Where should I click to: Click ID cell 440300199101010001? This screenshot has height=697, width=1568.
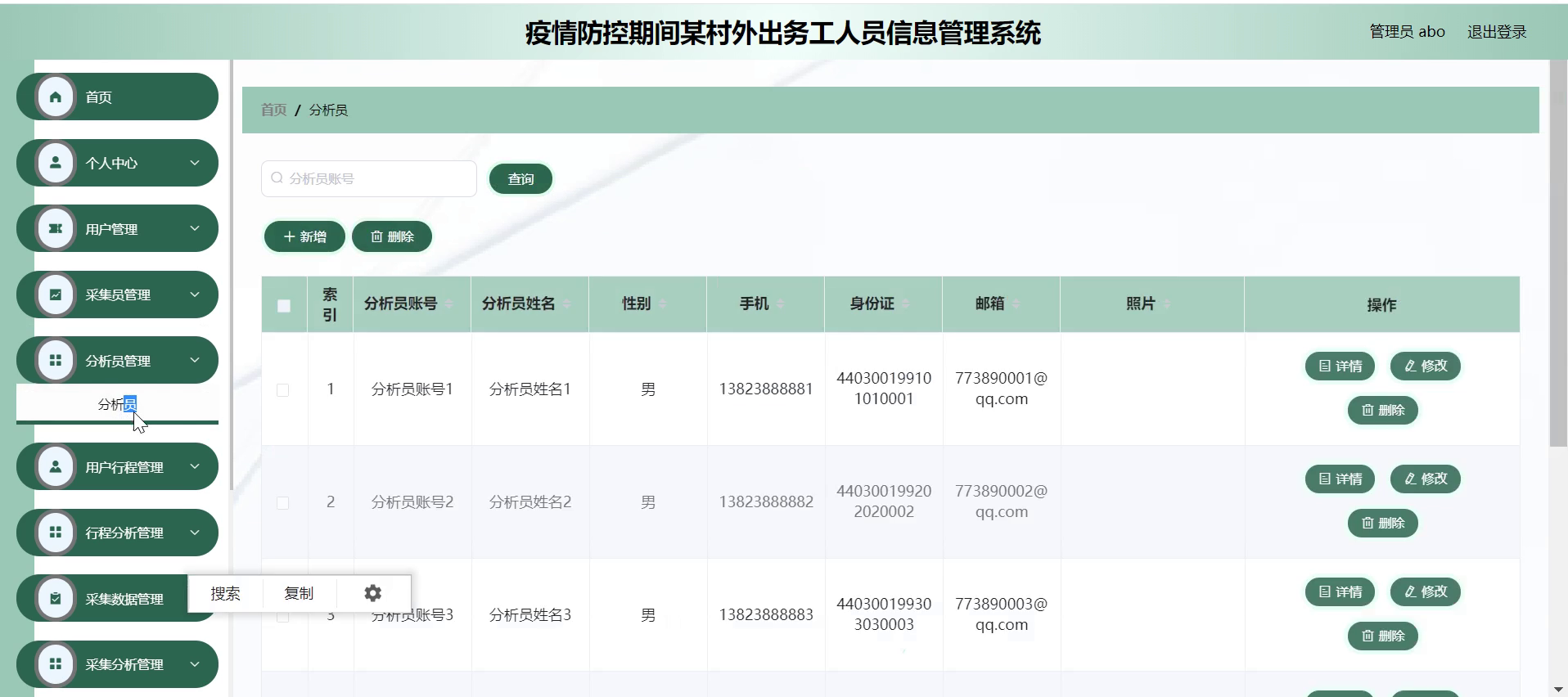(x=884, y=389)
